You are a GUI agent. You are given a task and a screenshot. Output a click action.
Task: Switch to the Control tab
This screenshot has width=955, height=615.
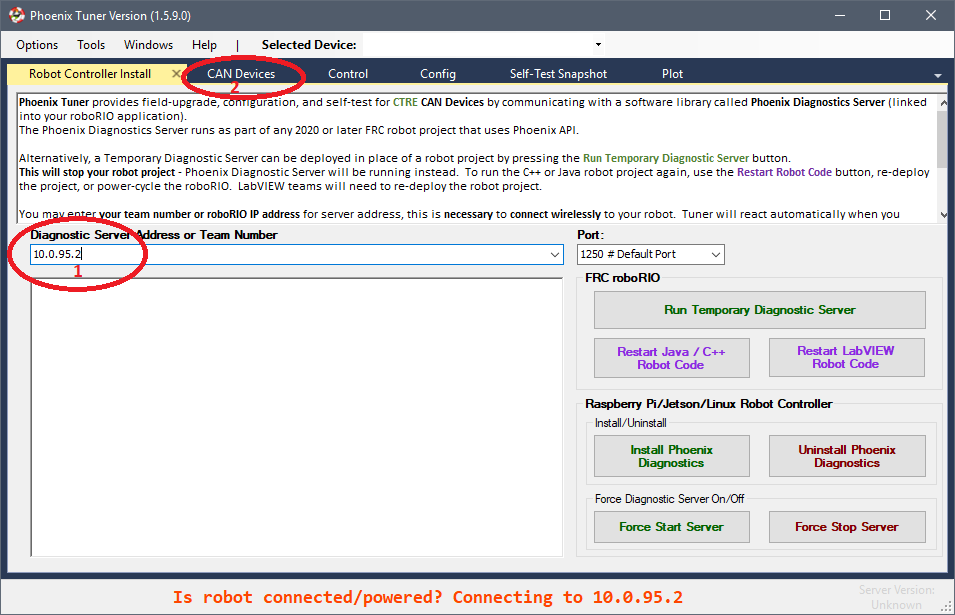pyautogui.click(x=348, y=74)
